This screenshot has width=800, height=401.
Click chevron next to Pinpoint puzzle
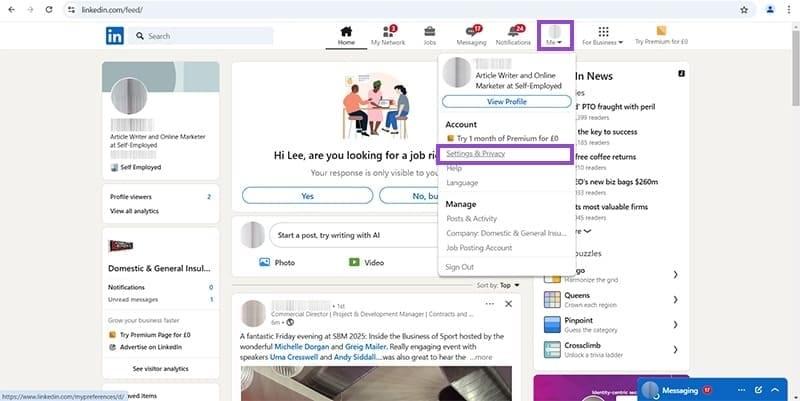tap(676, 324)
